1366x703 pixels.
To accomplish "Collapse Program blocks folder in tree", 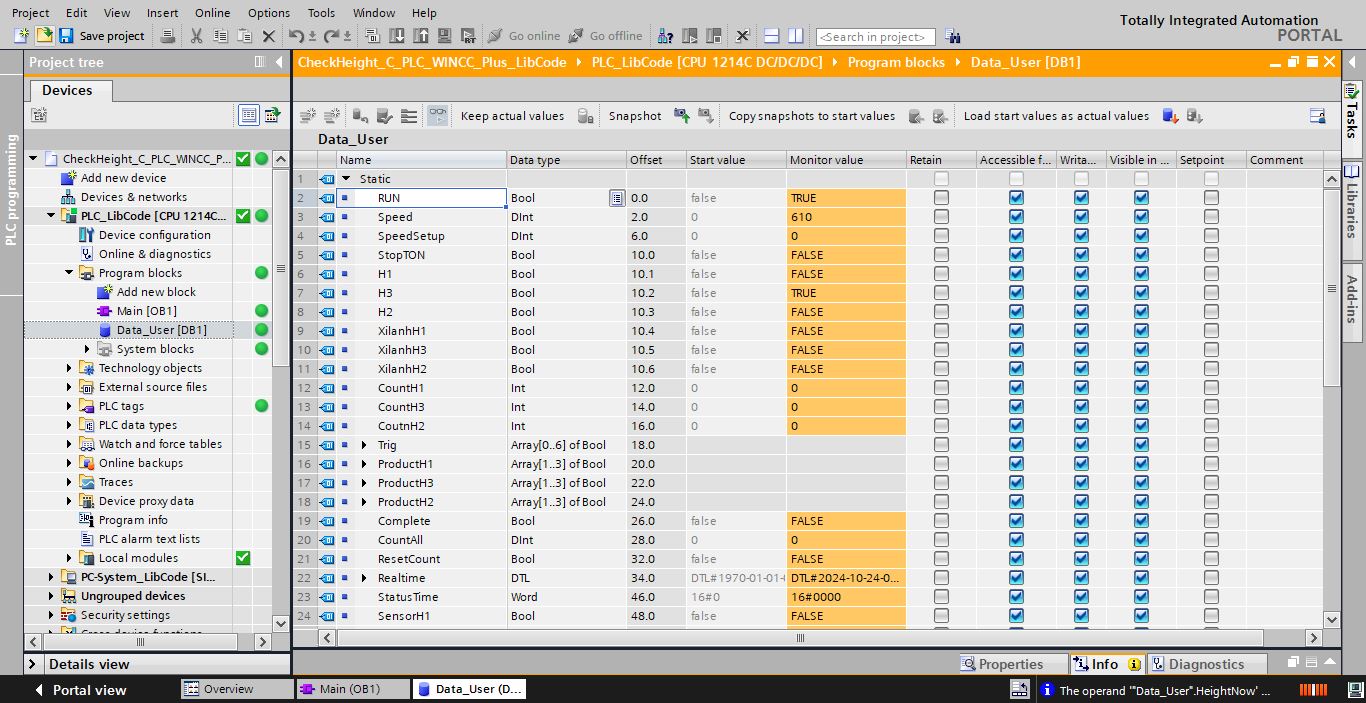I will point(69,273).
